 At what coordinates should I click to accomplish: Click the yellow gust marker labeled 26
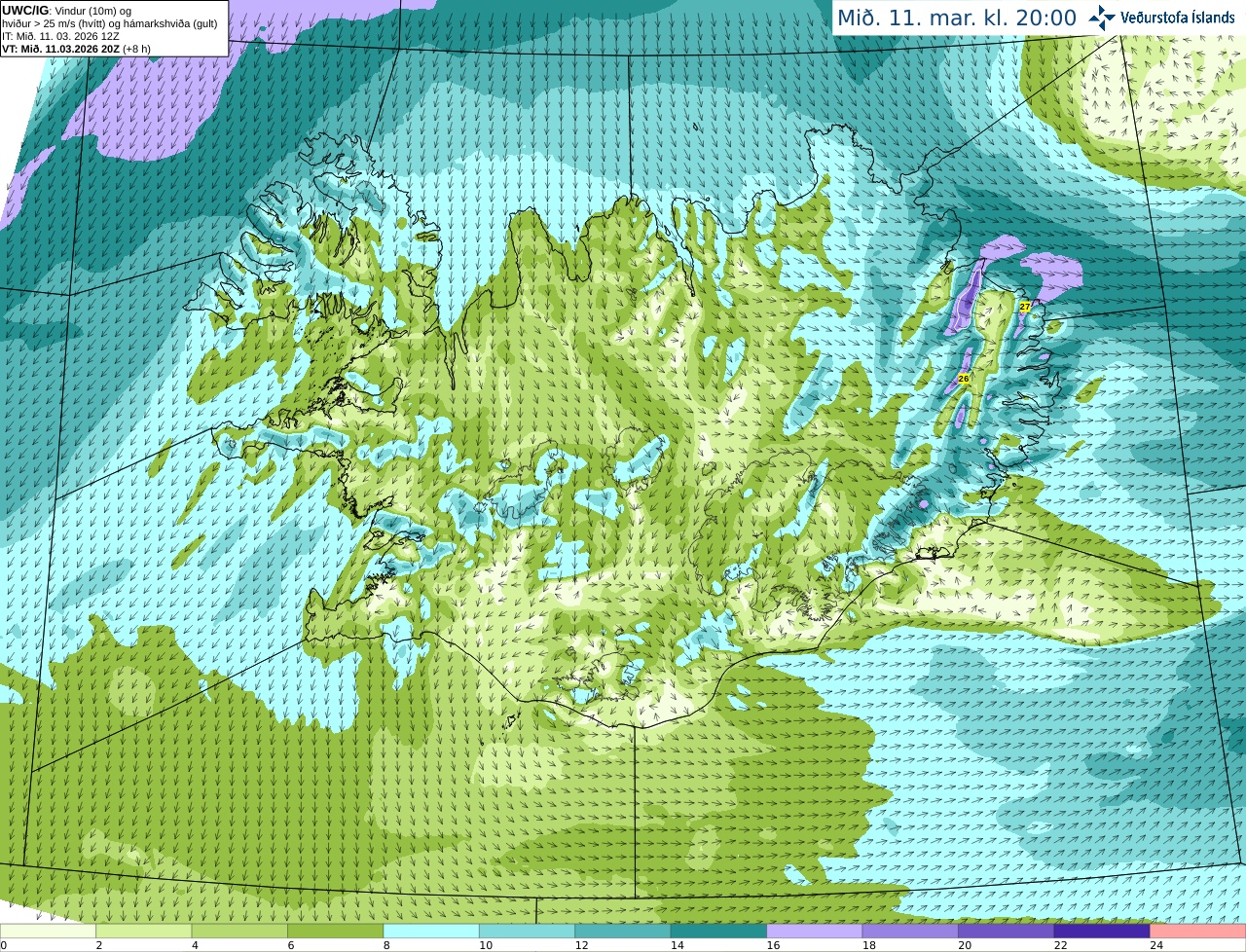click(963, 378)
